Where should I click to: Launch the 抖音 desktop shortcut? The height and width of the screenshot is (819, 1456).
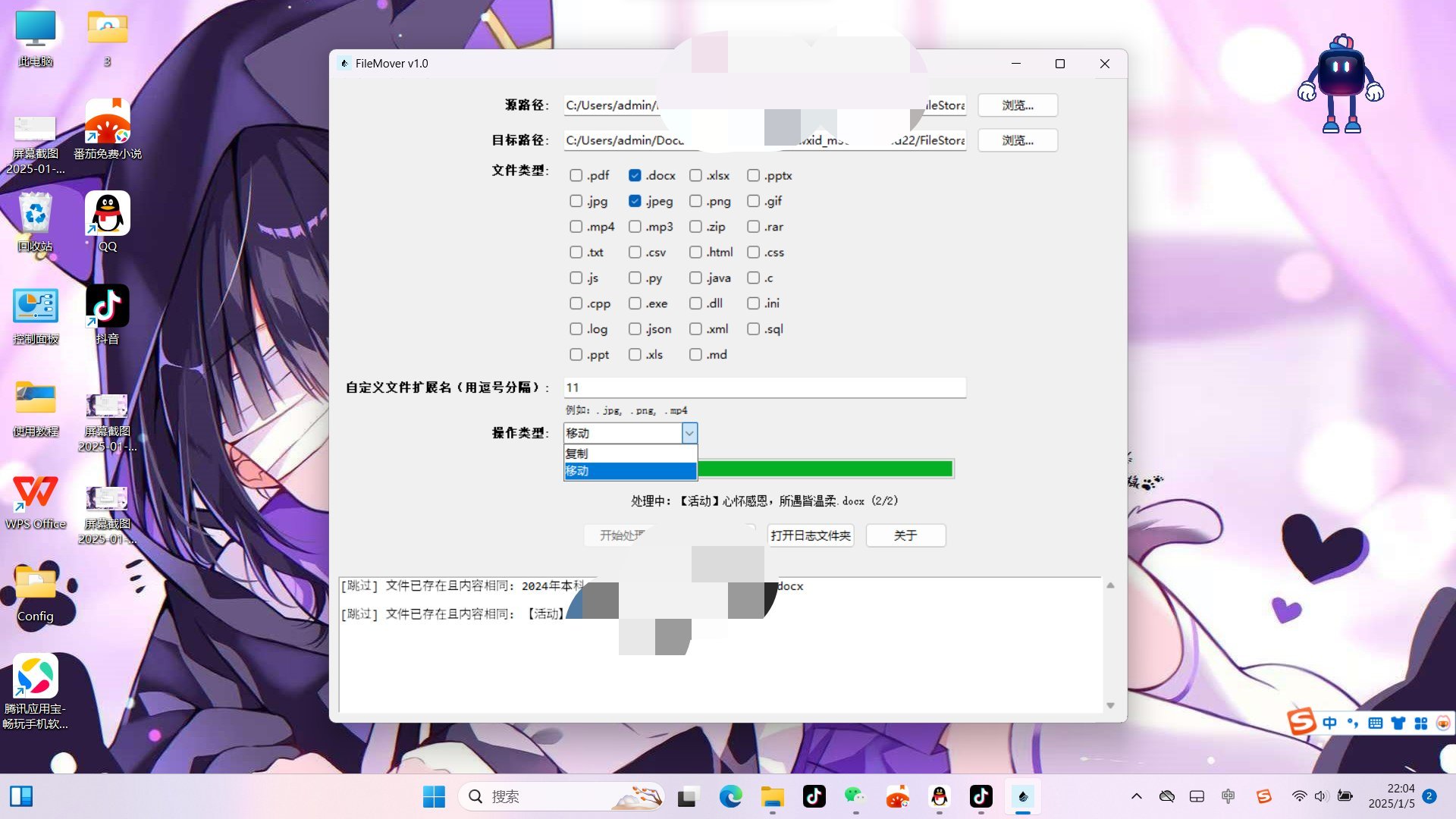click(x=107, y=315)
